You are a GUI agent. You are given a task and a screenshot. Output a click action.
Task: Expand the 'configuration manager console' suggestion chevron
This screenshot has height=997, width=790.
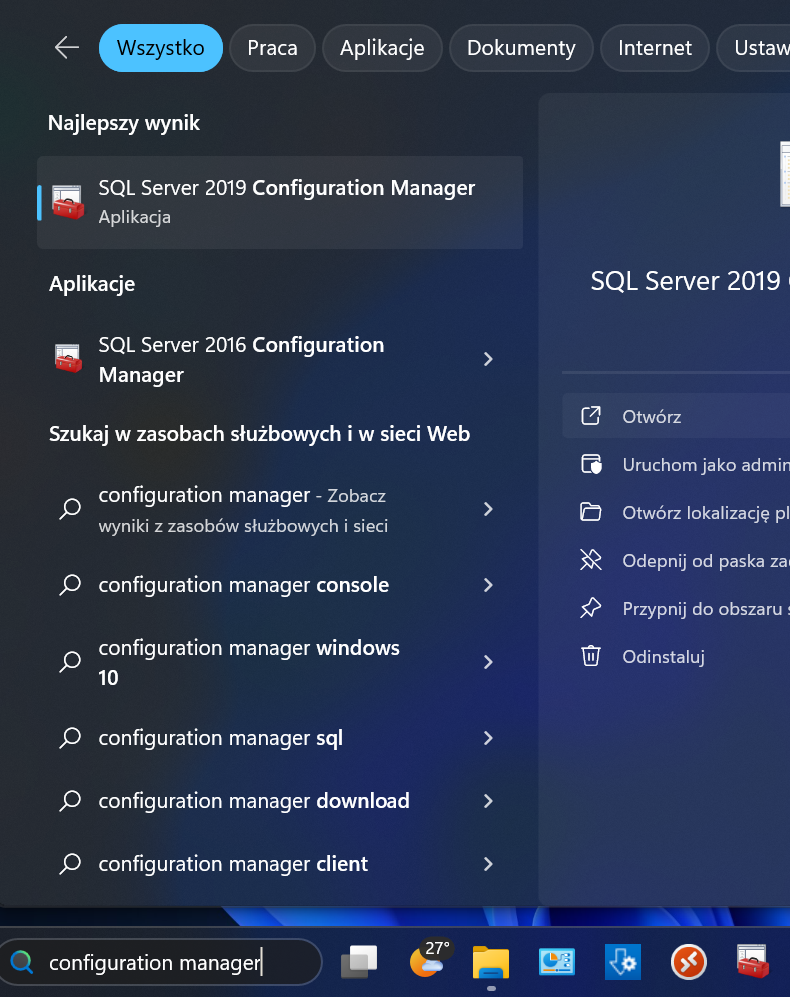[x=488, y=585]
